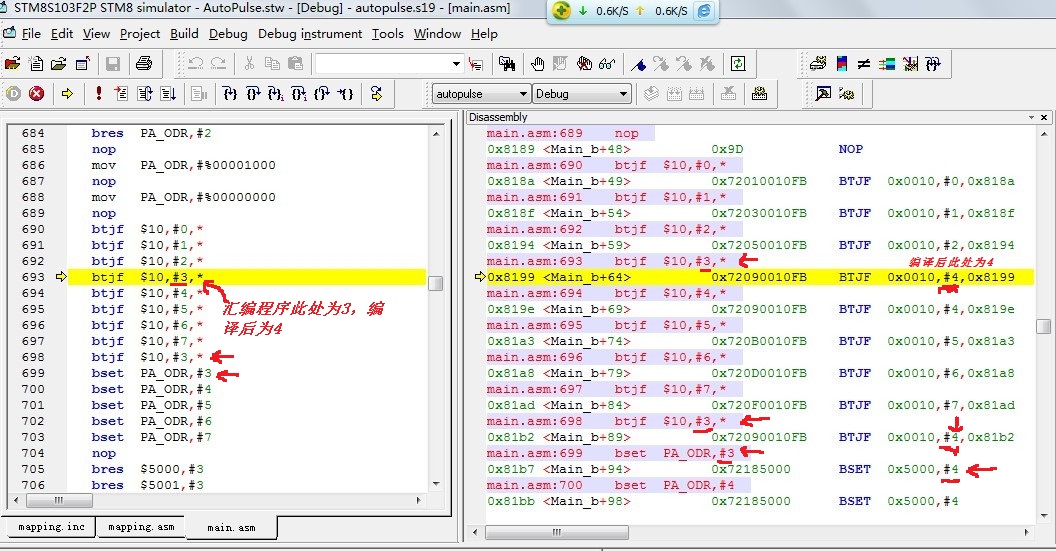Click source editor vertical scrollbar down arrow
Image resolution: width=1056 pixels, height=551 pixels.
tap(436, 484)
